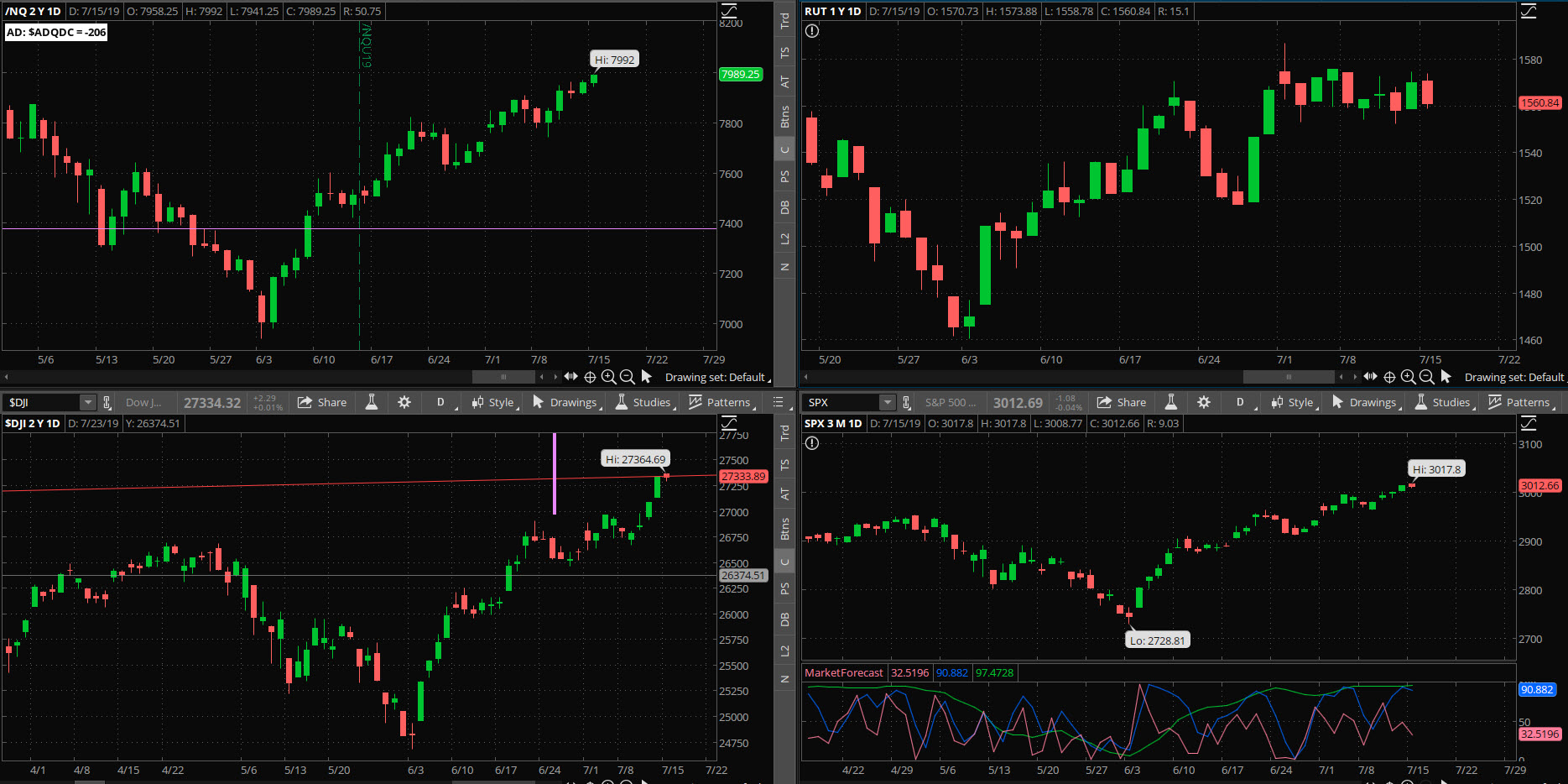This screenshot has height=784, width=1568.
Task: Click the S&P 500 description label
Action: coord(950,402)
